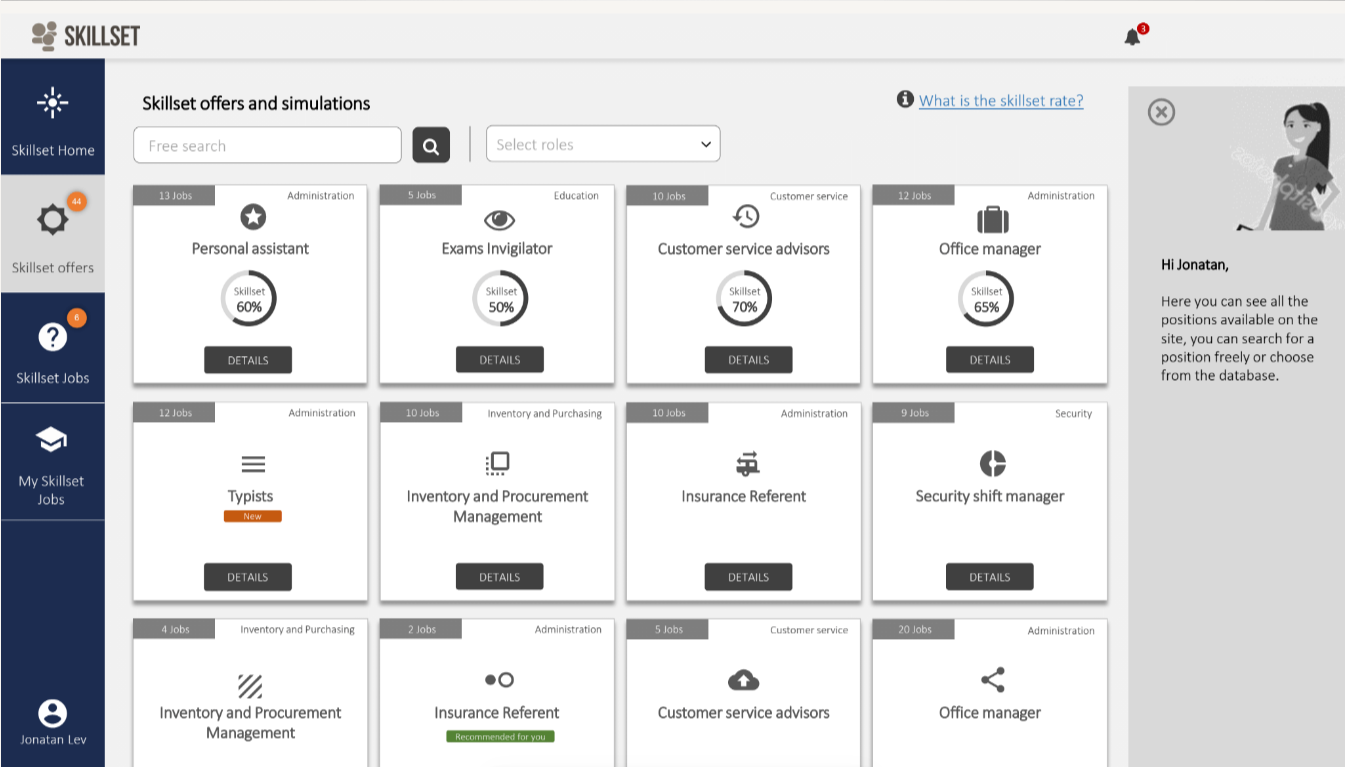Click the Typists card title
The height and width of the screenshot is (767, 1345).
point(250,496)
